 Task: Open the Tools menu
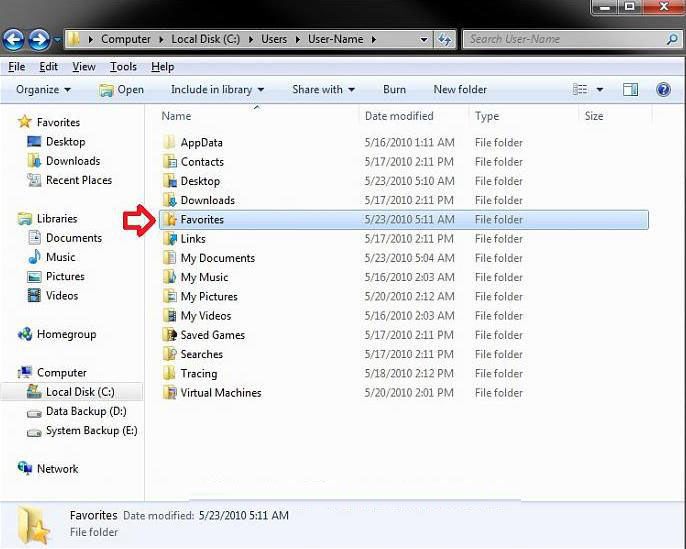(123, 66)
